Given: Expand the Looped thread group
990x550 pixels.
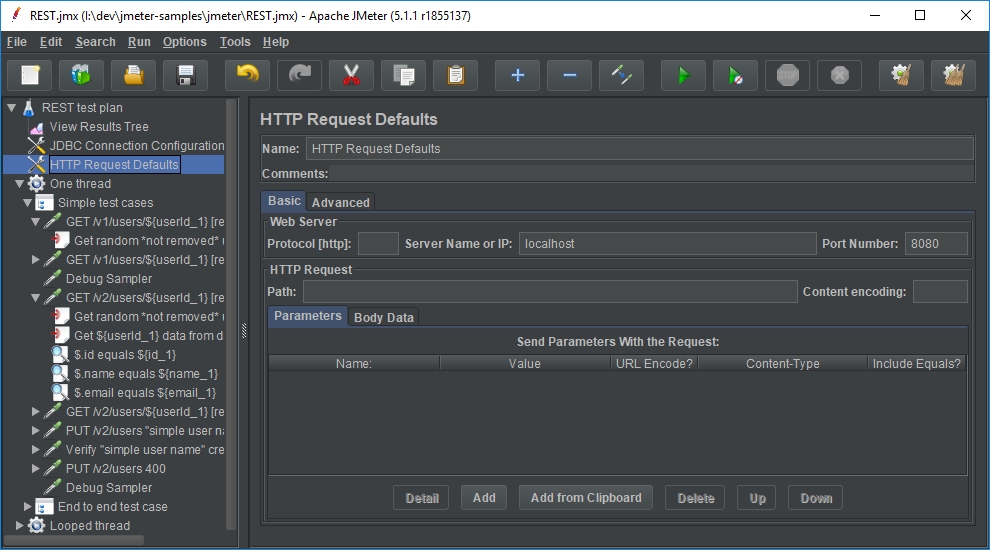Looking at the screenshot, I should point(20,525).
